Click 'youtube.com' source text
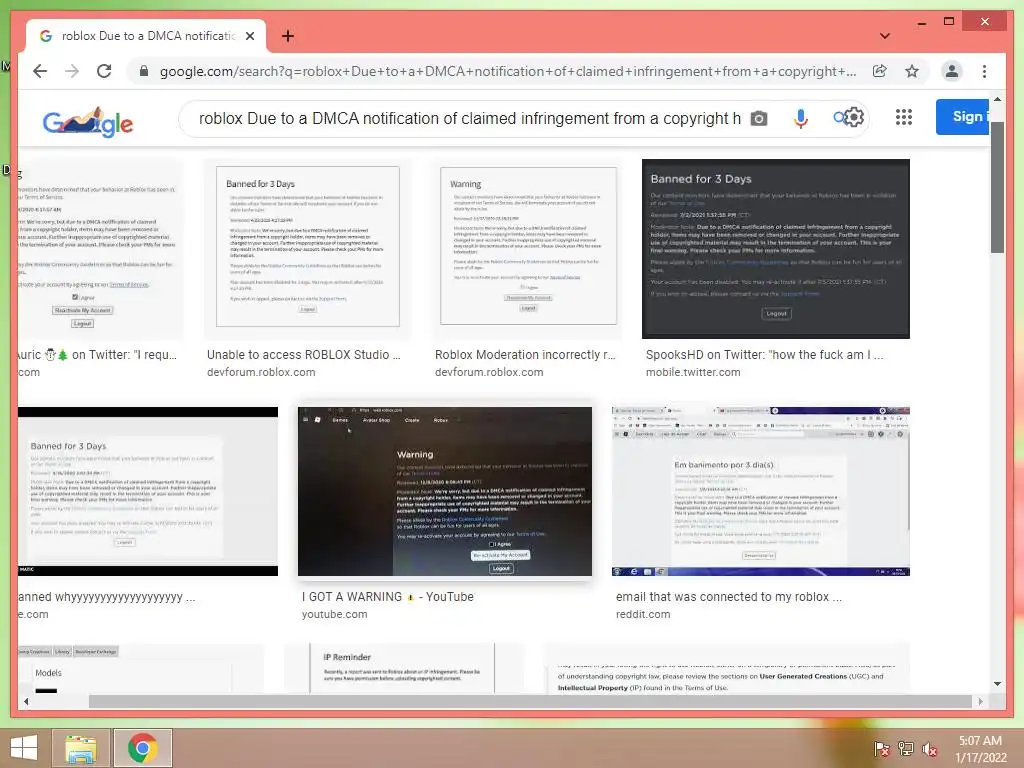This screenshot has height=768, width=1024. 334,615
